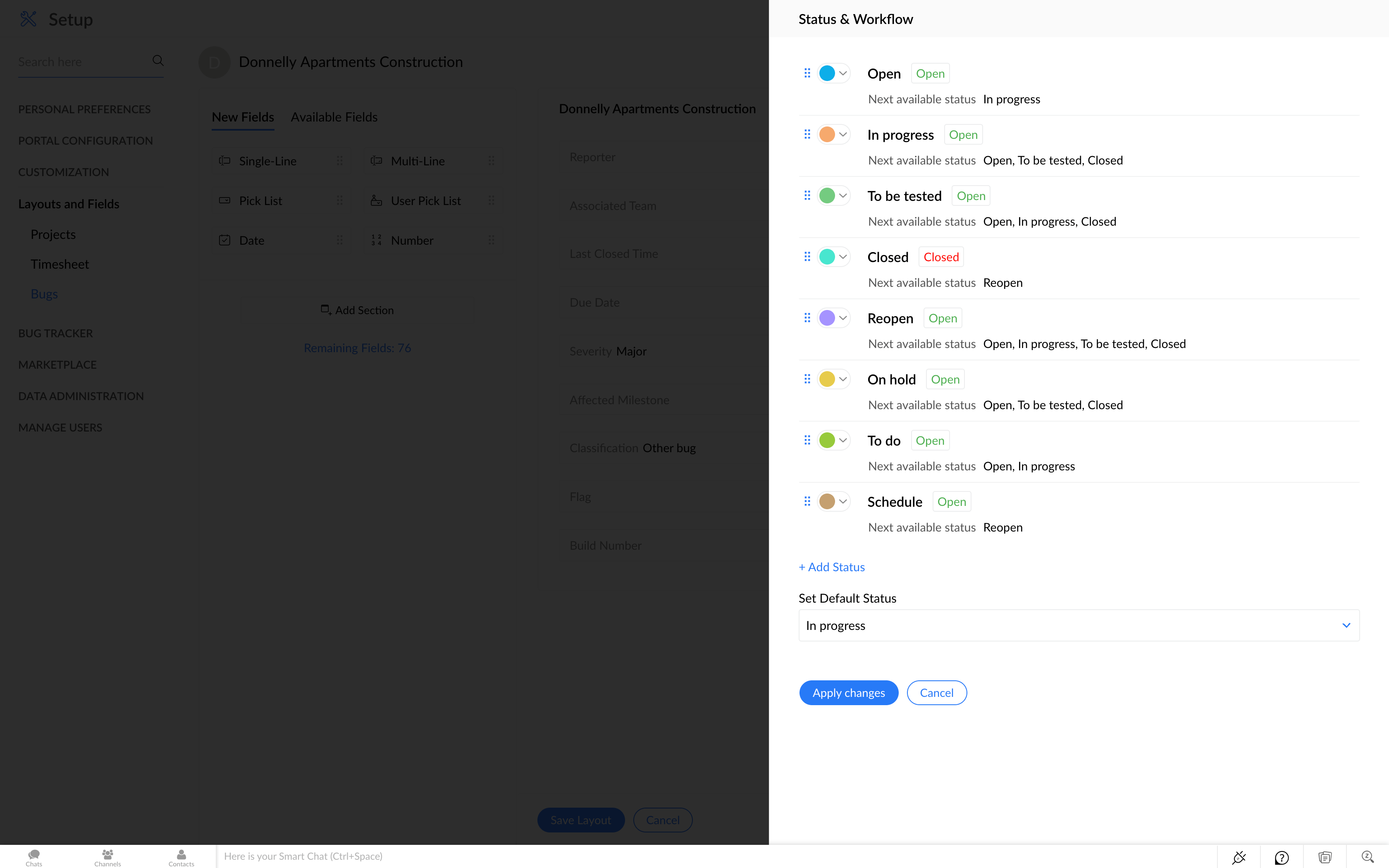Click the help question mark icon

click(1282, 857)
